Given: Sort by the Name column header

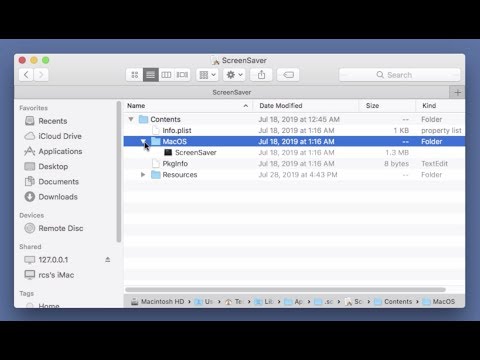Looking at the screenshot, I should point(188,106).
